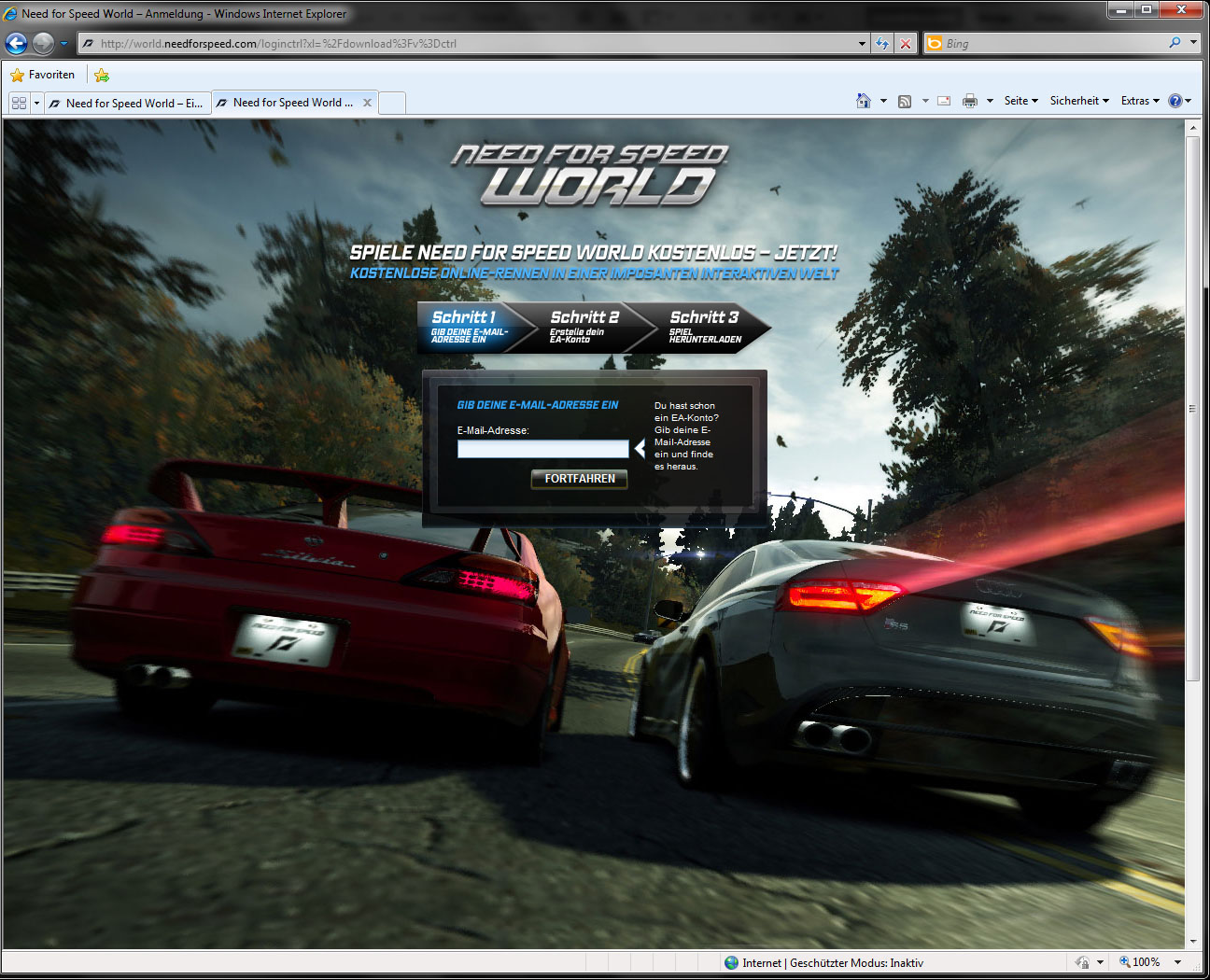
Task: Switch to the first Need for Speed World tab
Action: point(127,103)
